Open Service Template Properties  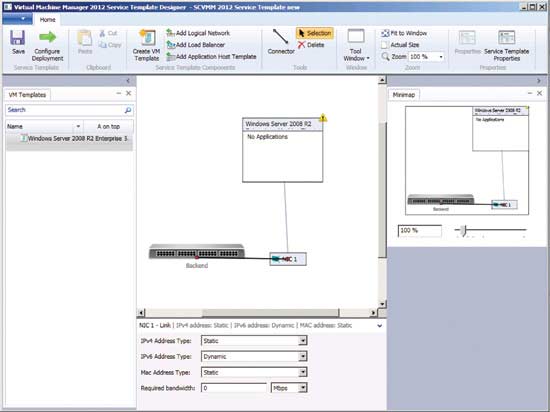pyautogui.click(x=507, y=46)
